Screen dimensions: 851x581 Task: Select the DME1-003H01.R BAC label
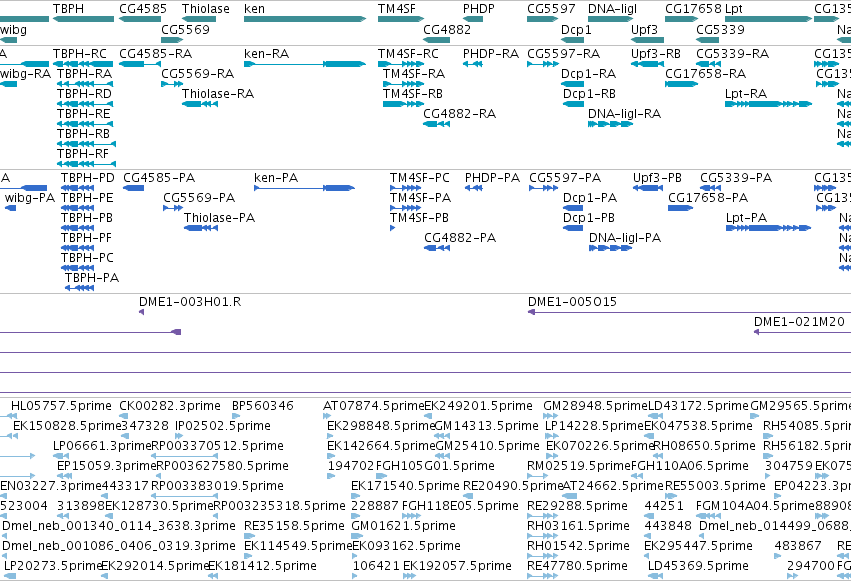(190, 302)
